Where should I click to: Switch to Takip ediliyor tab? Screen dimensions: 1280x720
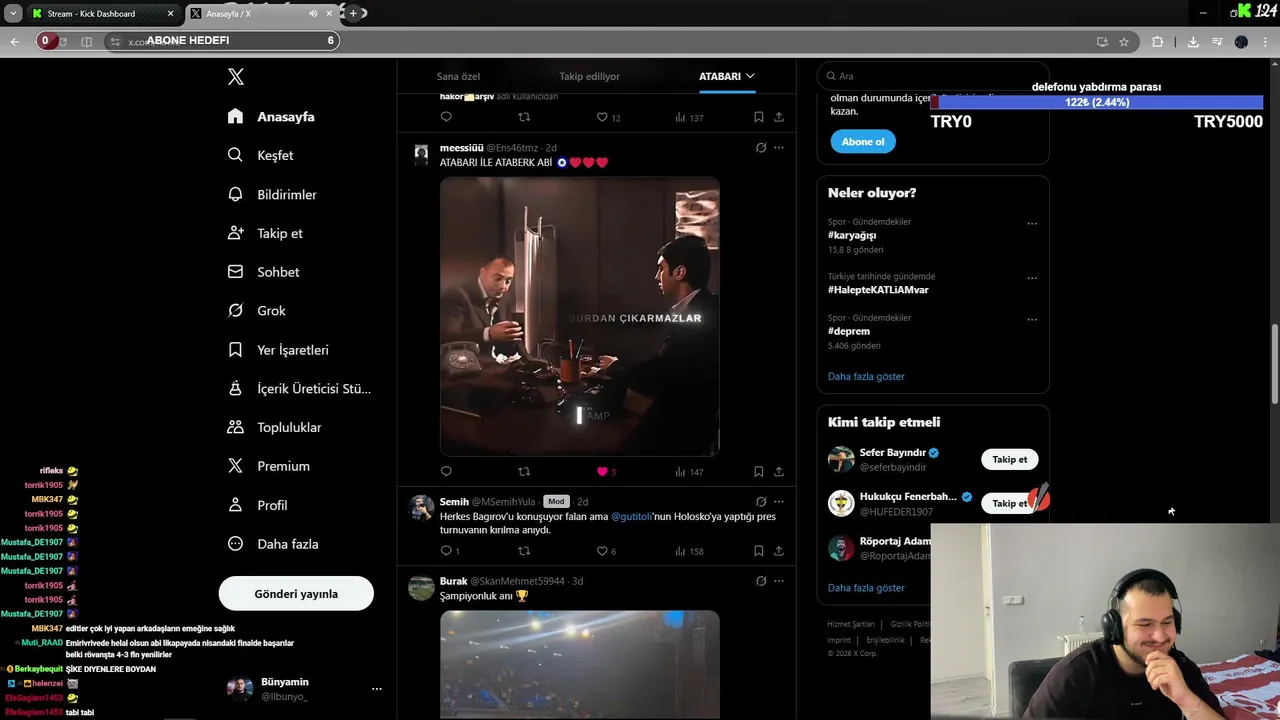(589, 76)
